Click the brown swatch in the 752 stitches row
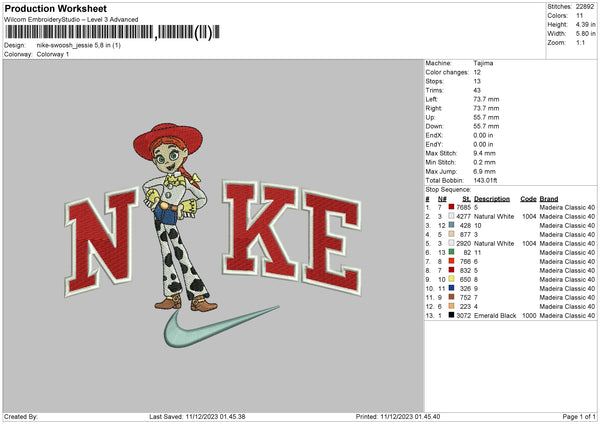The height and width of the screenshot is (424, 600). (x=452, y=297)
